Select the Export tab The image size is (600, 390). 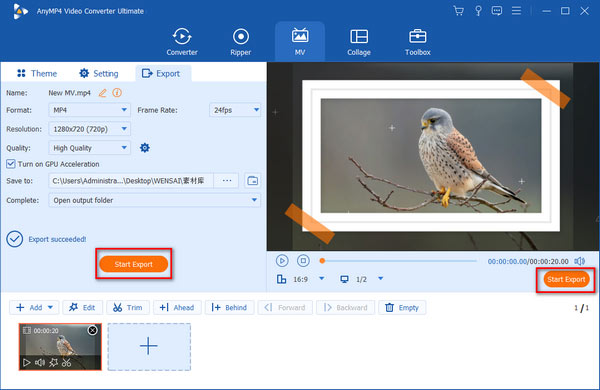163,73
